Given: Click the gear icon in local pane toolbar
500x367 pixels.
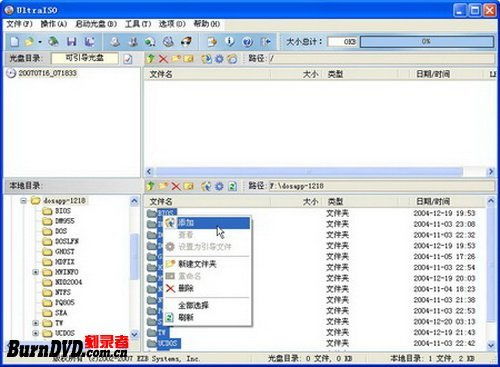Looking at the screenshot, I should (219, 186).
